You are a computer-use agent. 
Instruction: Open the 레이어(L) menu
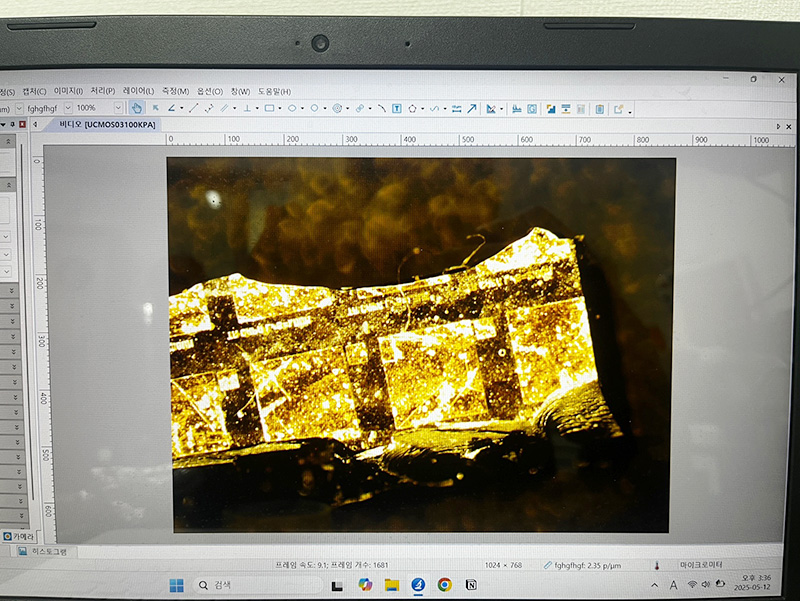(138, 91)
